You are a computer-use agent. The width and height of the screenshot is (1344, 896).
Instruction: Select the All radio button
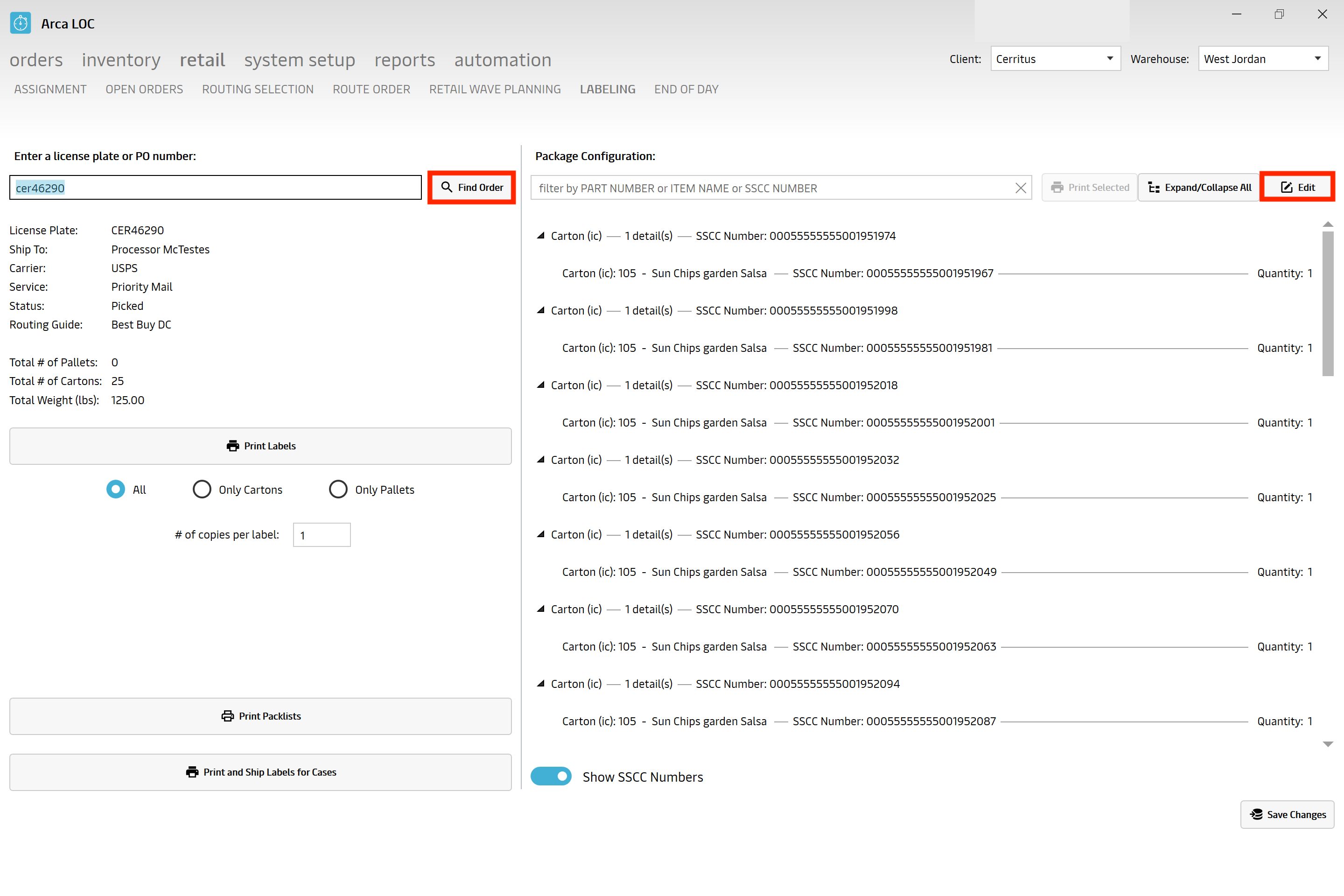pyautogui.click(x=116, y=490)
